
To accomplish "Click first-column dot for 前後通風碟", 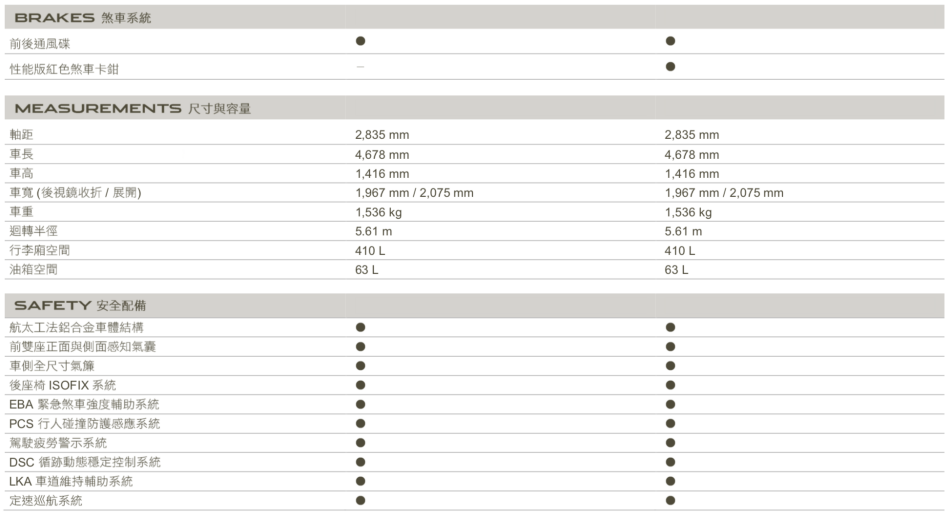I will pos(360,41).
